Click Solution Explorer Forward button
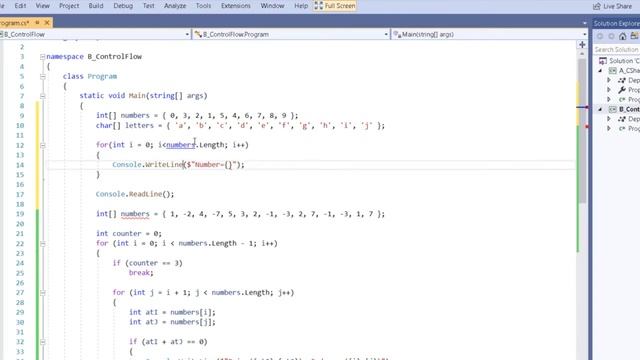Viewport: 640px width, 360px height. (611, 36)
